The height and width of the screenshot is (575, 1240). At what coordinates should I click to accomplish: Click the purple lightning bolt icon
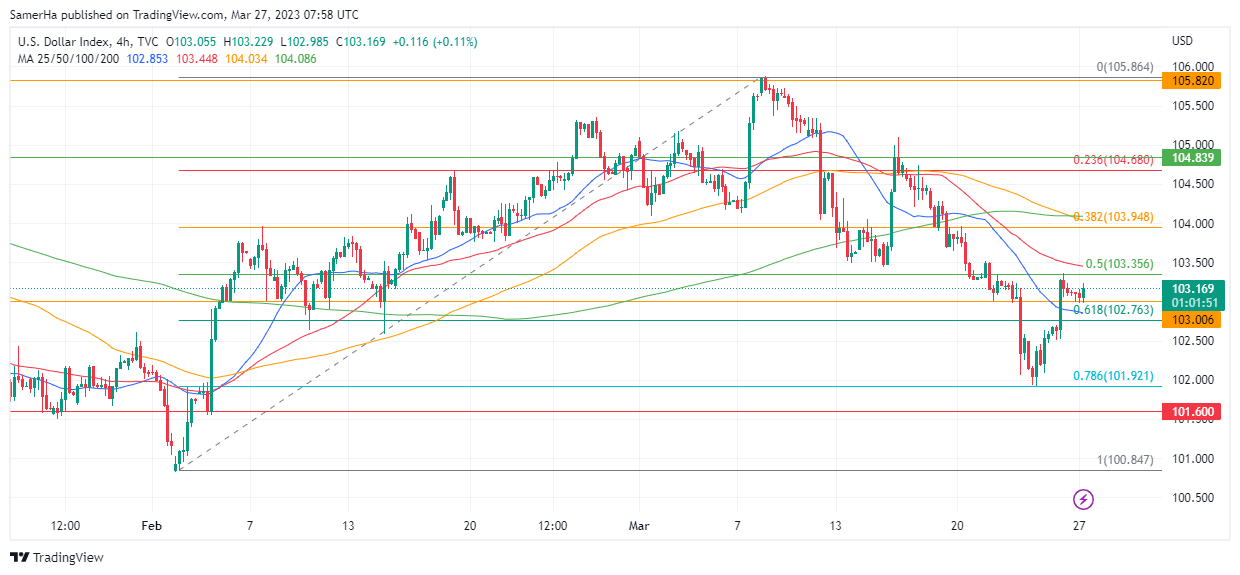(1083, 498)
